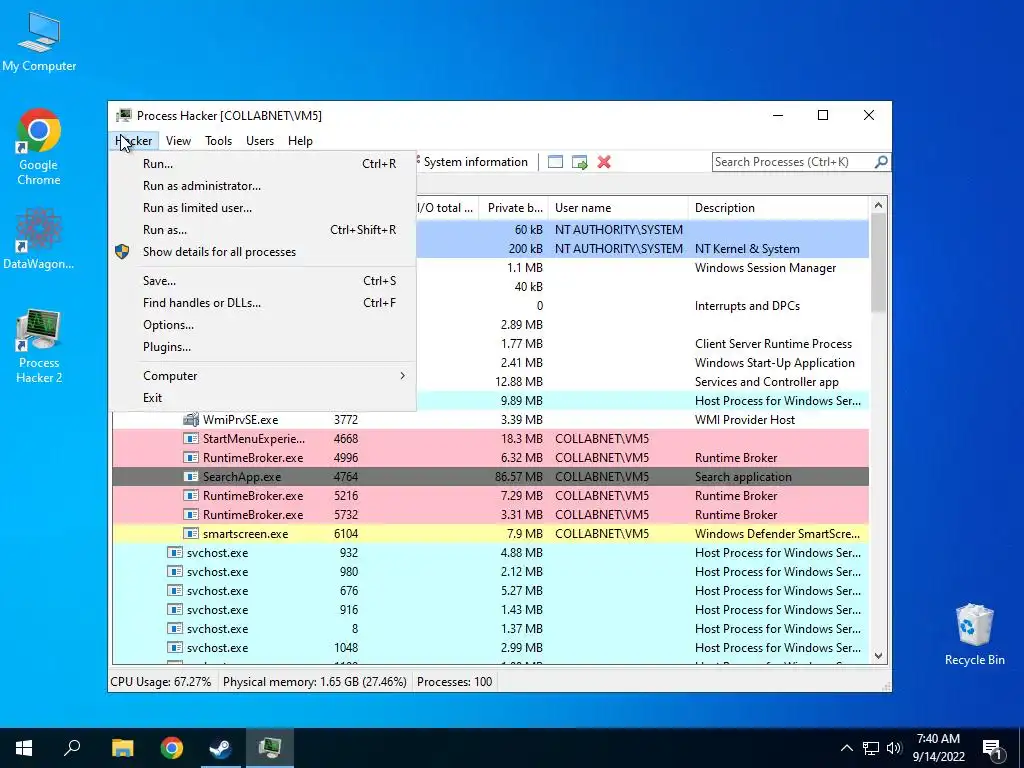Open the action center notifications icon
1024x768 pixels.
[992, 748]
